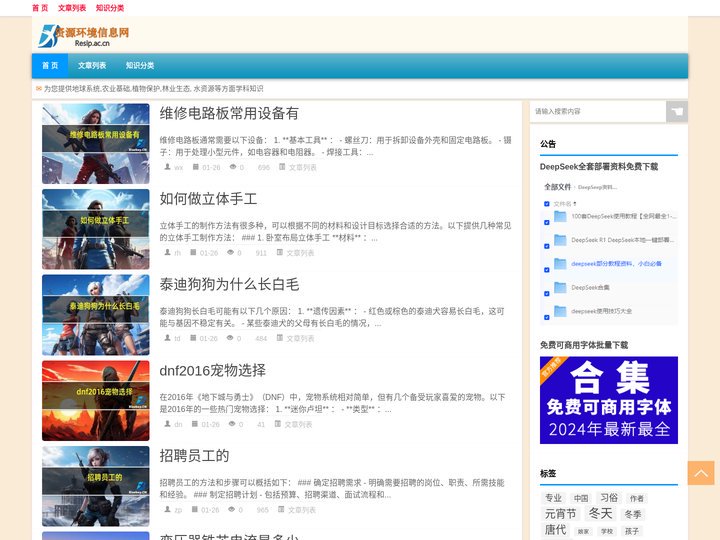Click inside the search input field
The height and width of the screenshot is (540, 720).
[x=598, y=112]
